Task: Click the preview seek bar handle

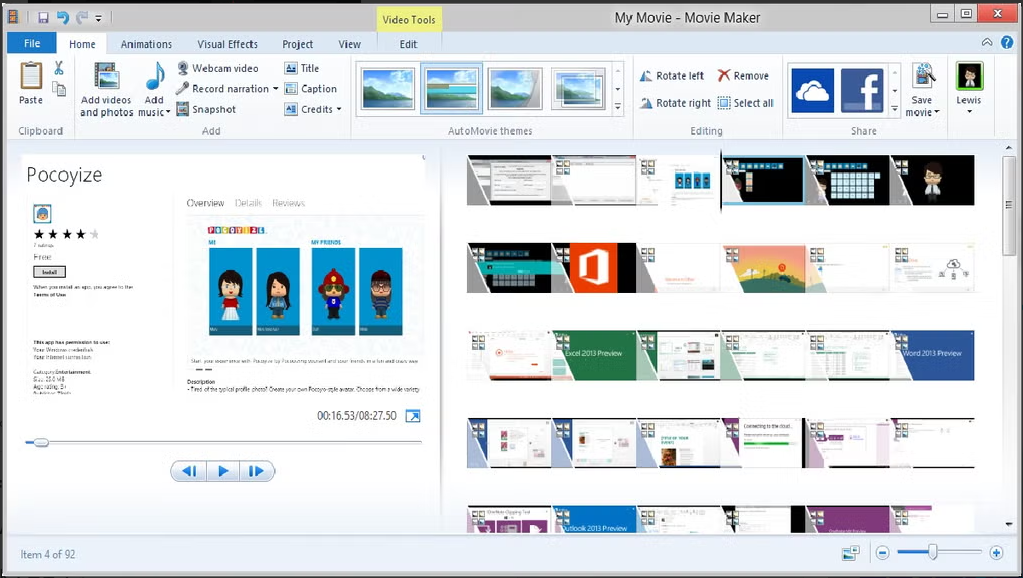Action: (x=41, y=442)
